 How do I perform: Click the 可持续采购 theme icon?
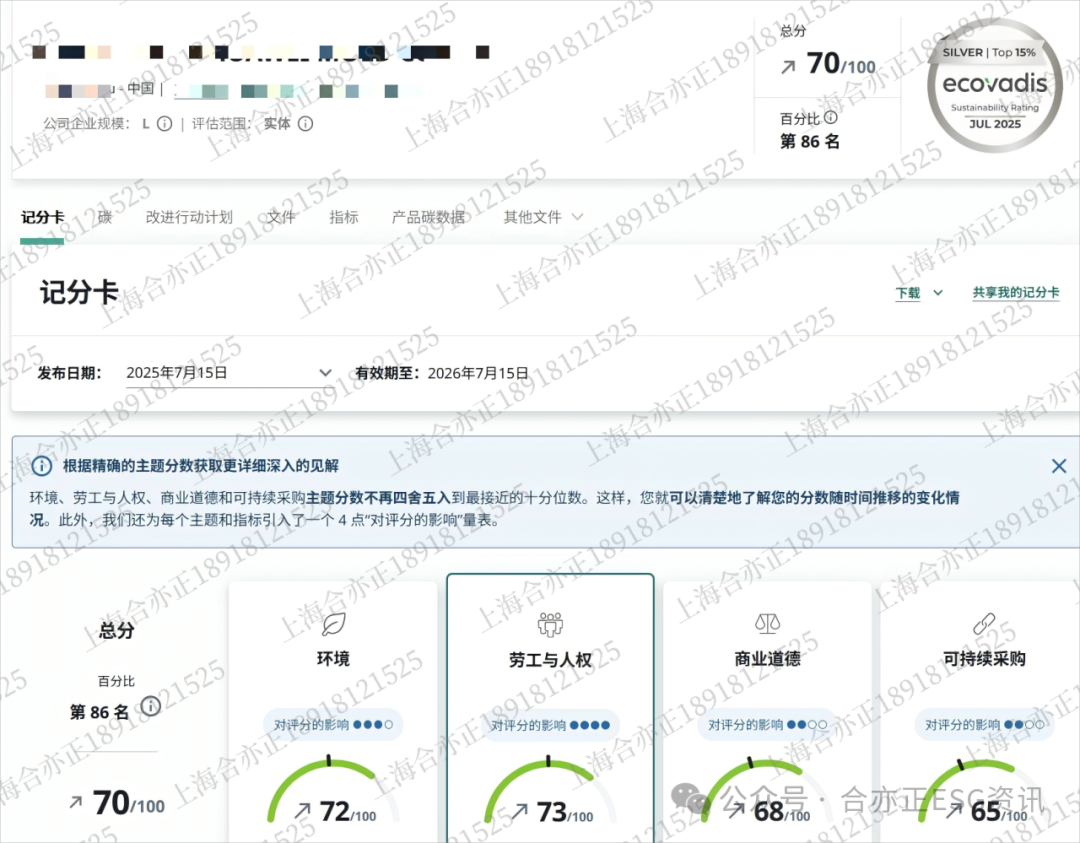tap(983, 622)
